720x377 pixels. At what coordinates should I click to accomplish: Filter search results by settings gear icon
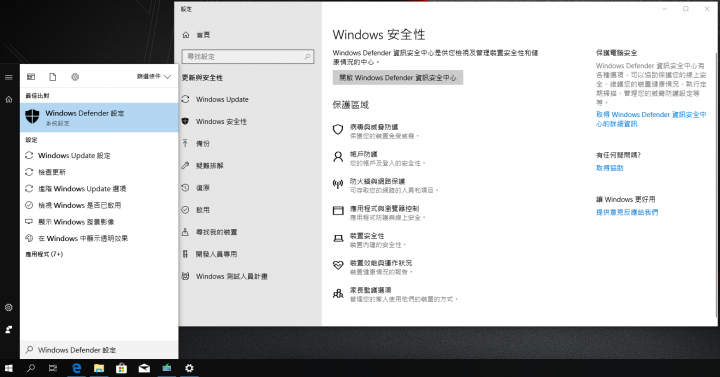point(75,77)
